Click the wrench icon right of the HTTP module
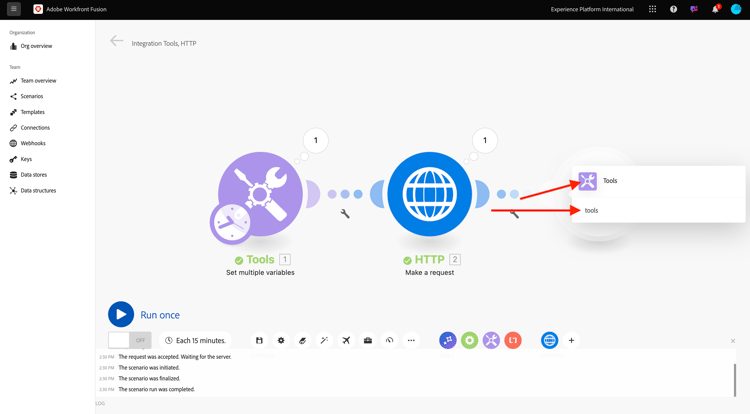 point(514,214)
